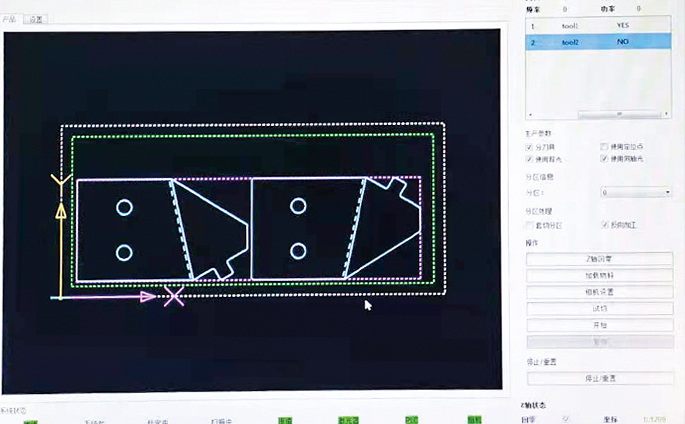Select the tool1 row marked YES
The image size is (685, 424).
point(597,26)
